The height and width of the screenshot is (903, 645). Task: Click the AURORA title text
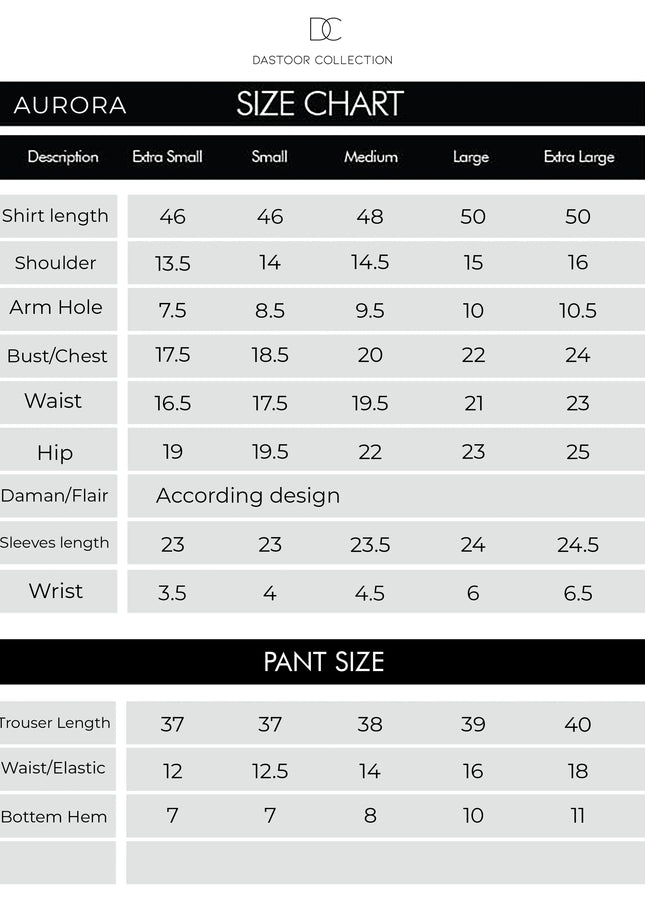[70, 105]
